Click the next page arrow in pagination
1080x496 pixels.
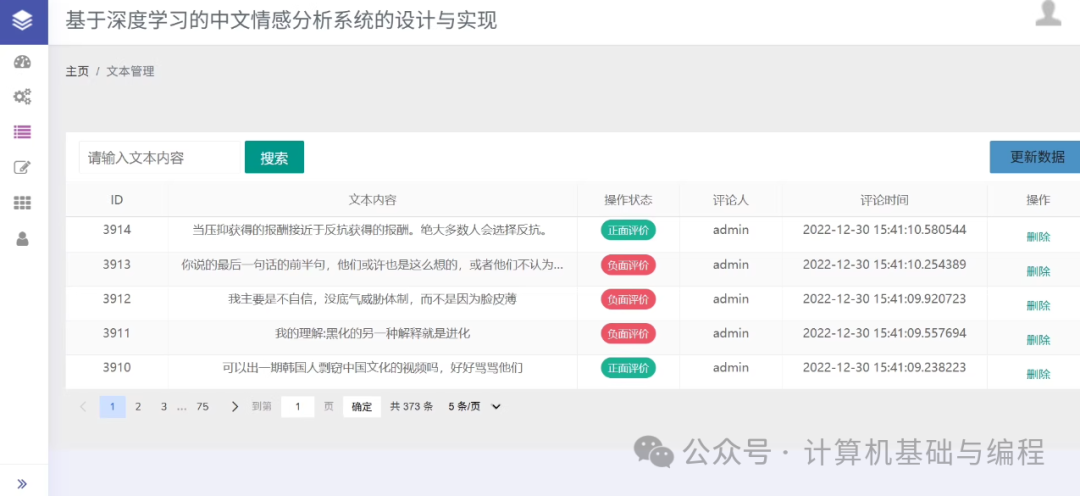point(235,407)
